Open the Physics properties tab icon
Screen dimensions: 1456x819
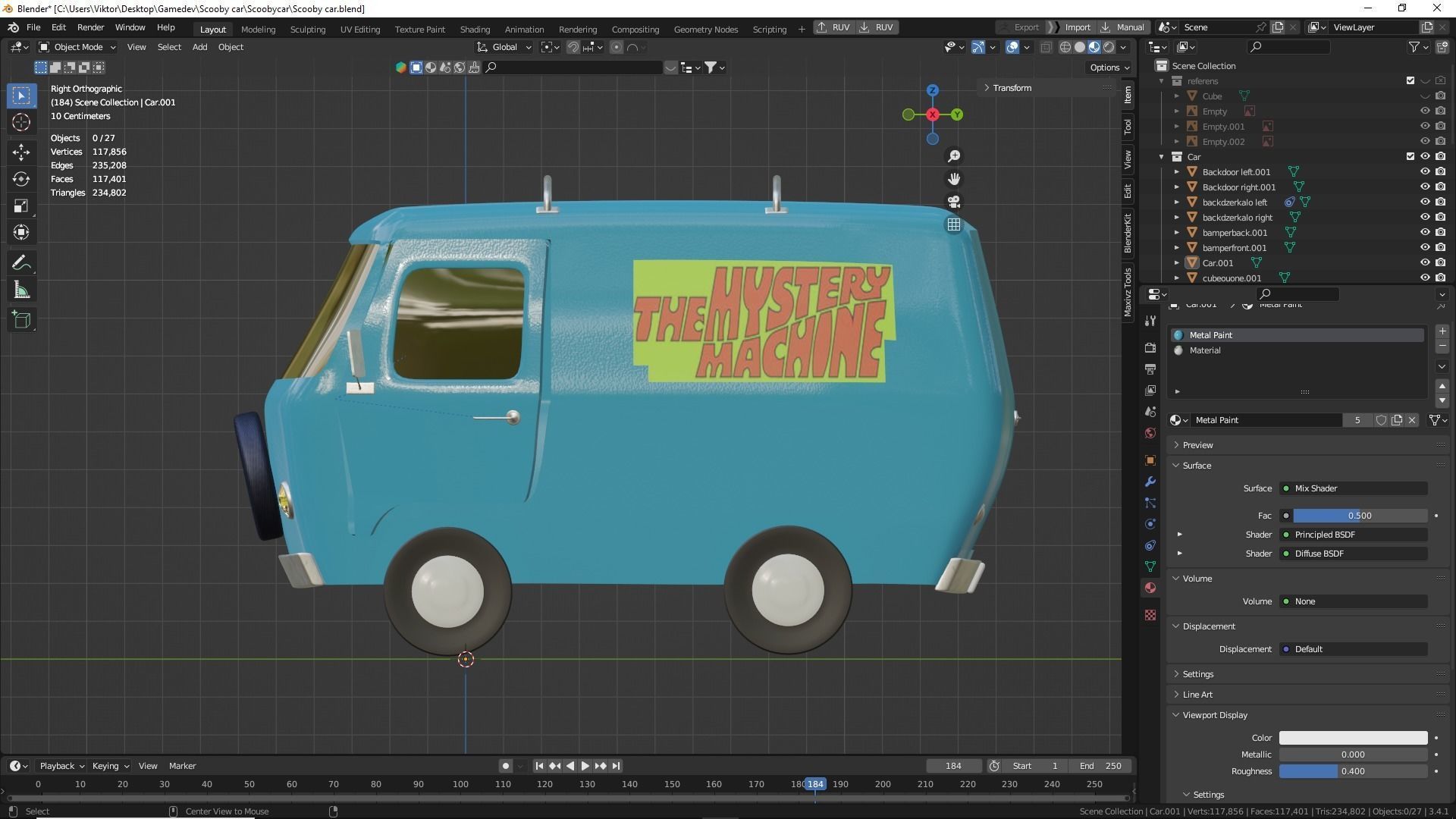point(1150,524)
